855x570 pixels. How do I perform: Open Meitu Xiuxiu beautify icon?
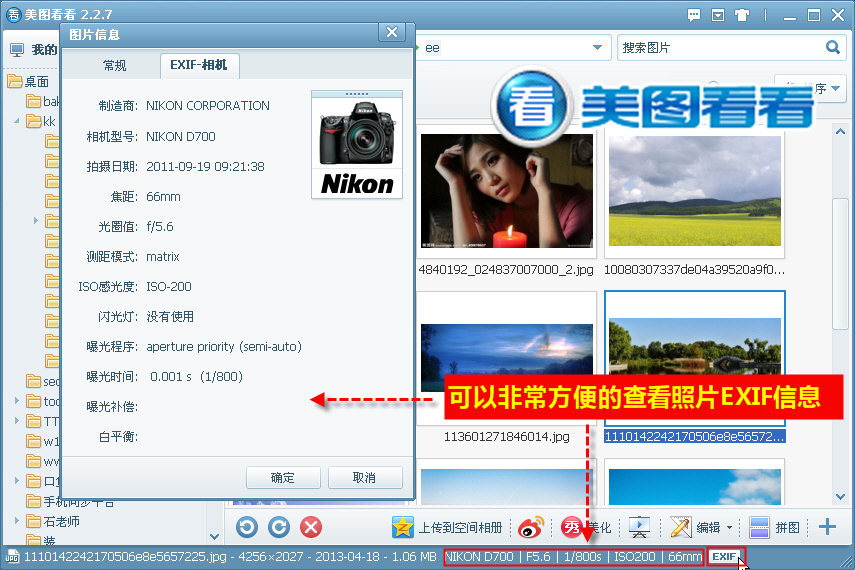pyautogui.click(x=572, y=527)
